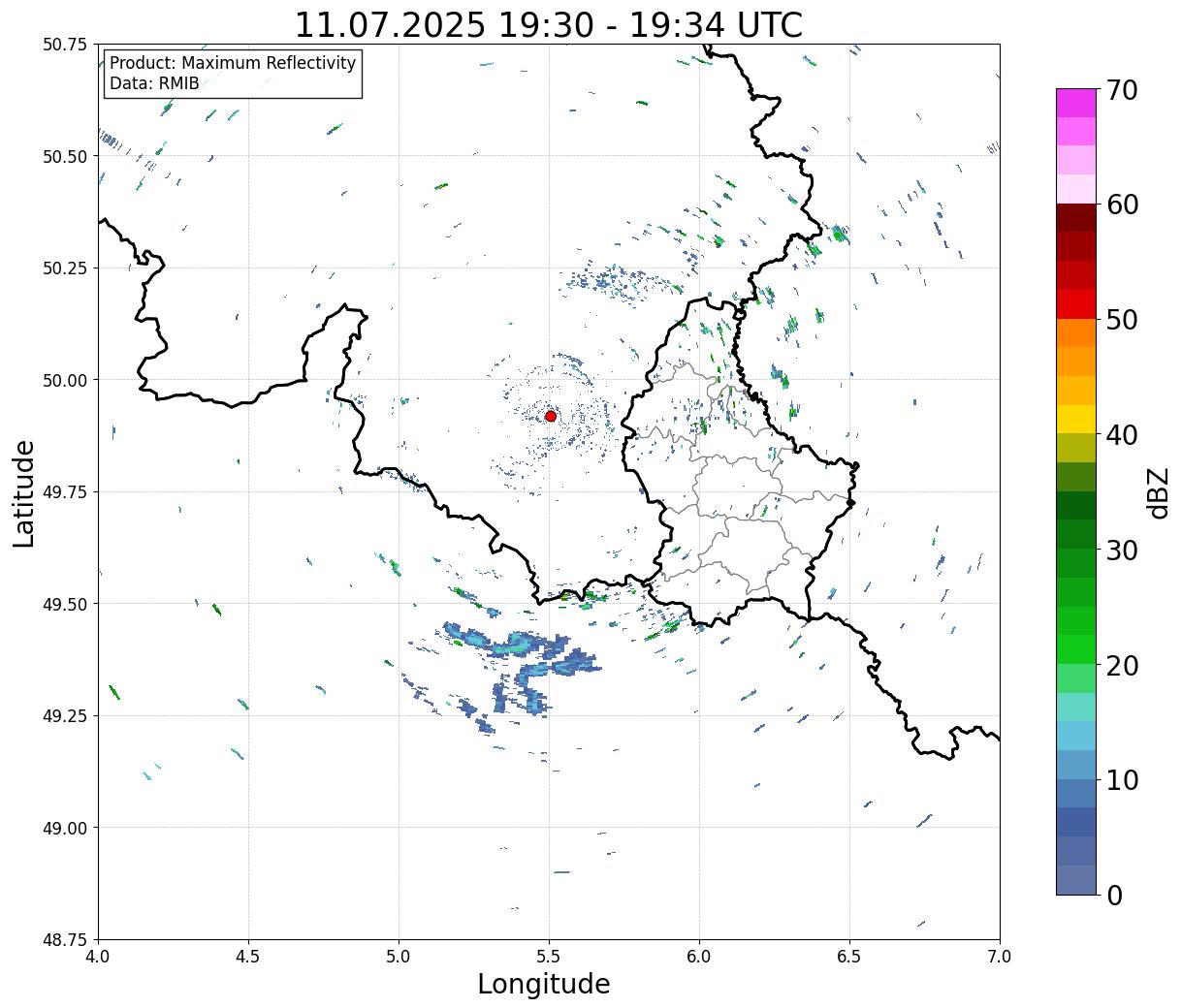
Task: Click the longitude tick label "5.0"
Action: coord(399,957)
